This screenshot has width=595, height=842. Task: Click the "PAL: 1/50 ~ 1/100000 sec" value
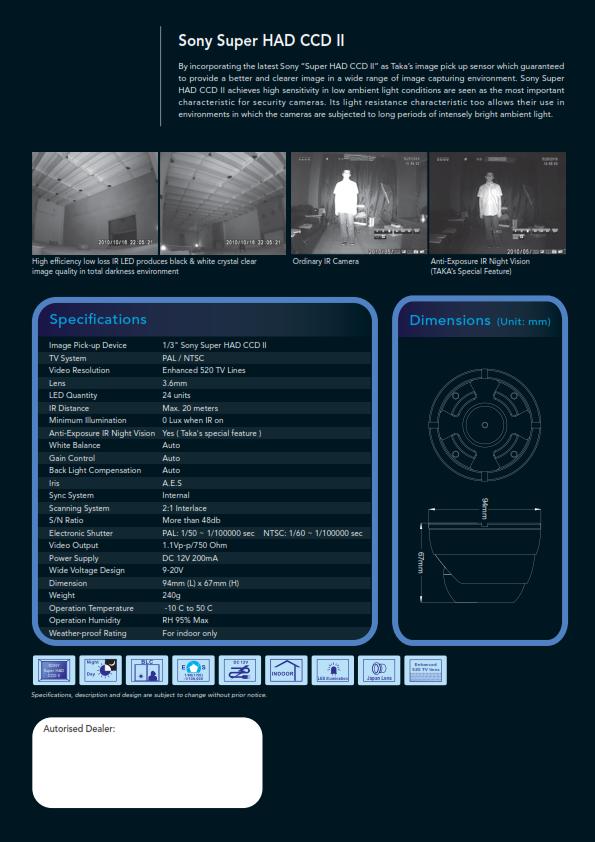(208, 533)
